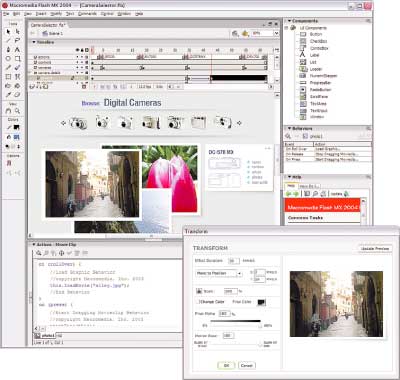400x380 pixels.
Task: Switch to the How Do I tab
Action: tap(309, 186)
